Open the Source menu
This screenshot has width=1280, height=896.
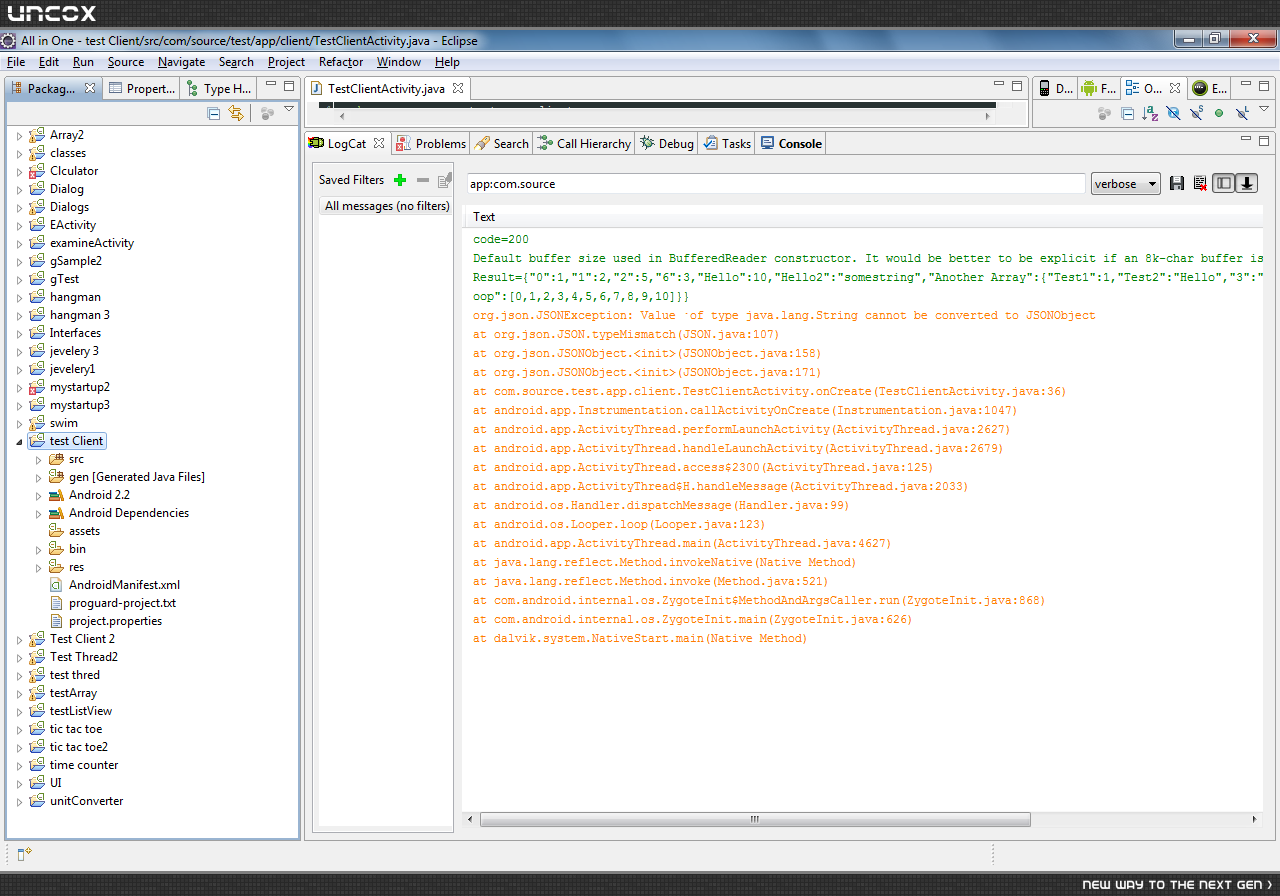point(126,62)
